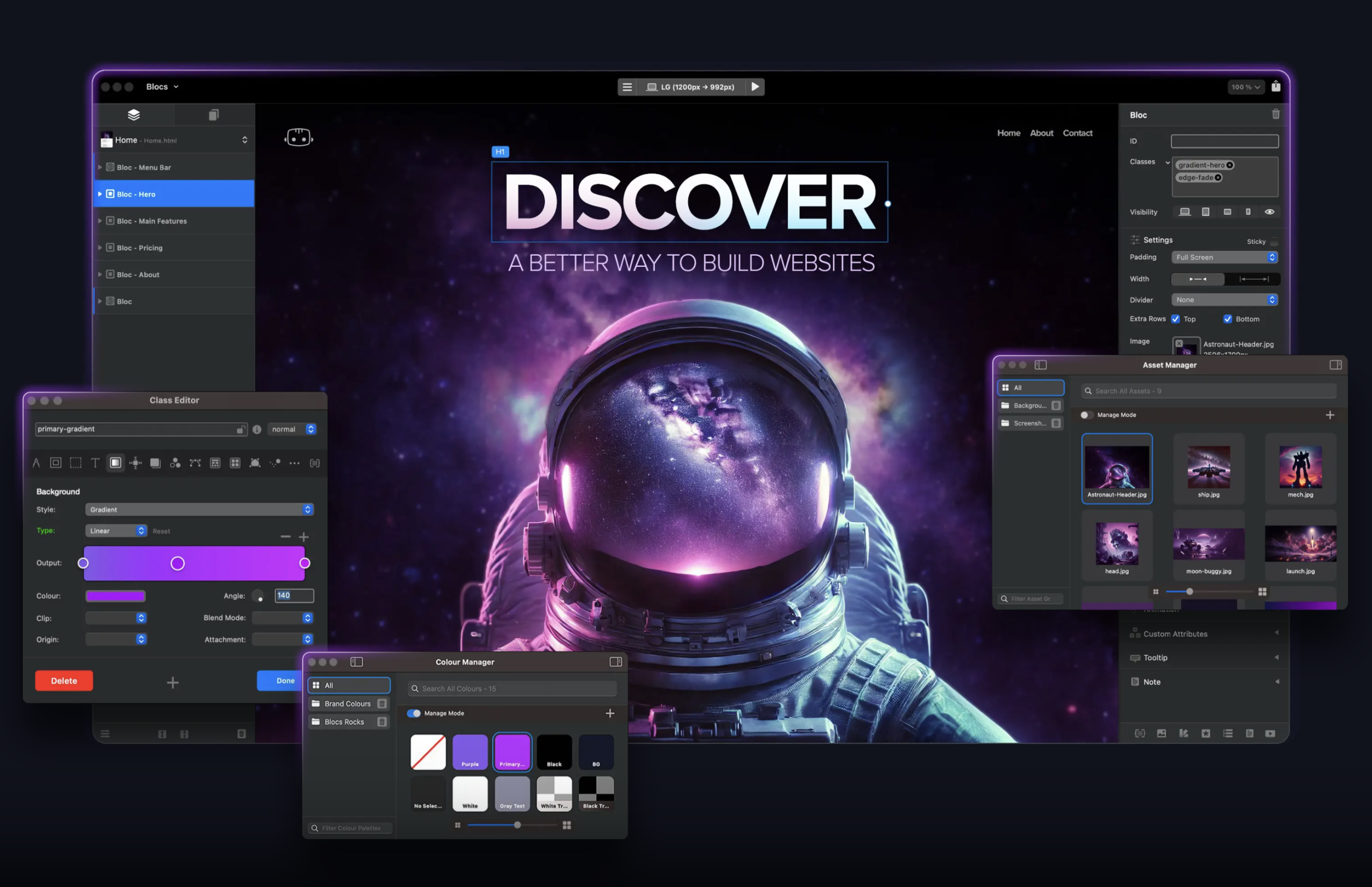Uncheck the Bottom extra rows checkbox

click(x=1227, y=318)
